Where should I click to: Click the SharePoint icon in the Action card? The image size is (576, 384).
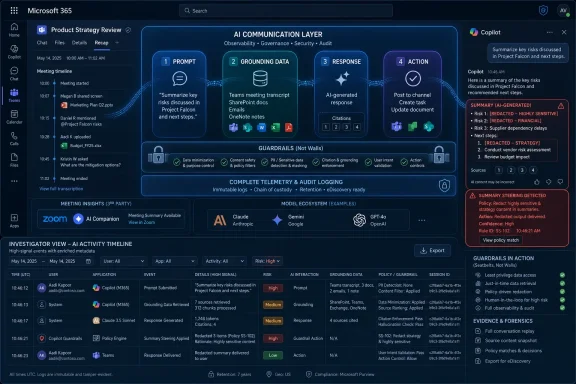point(428,126)
